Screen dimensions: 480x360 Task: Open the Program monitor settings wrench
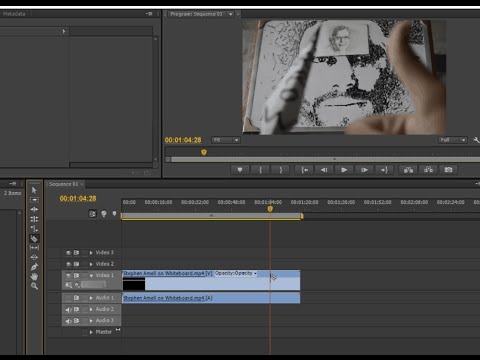coord(476,140)
